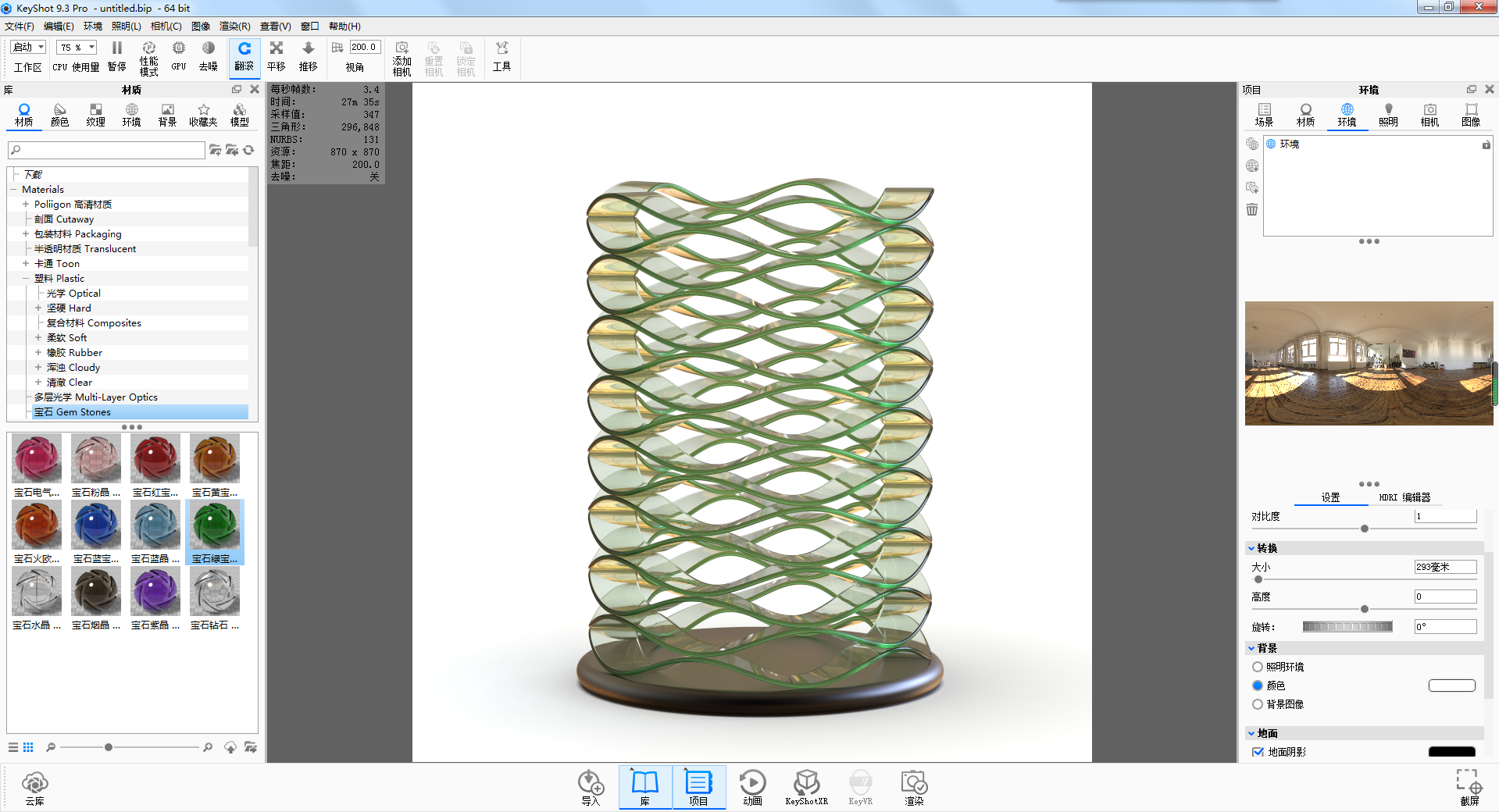Image resolution: width=1499 pixels, height=812 pixels.
Task: Collapse the 转换 section
Action: pos(1251,548)
